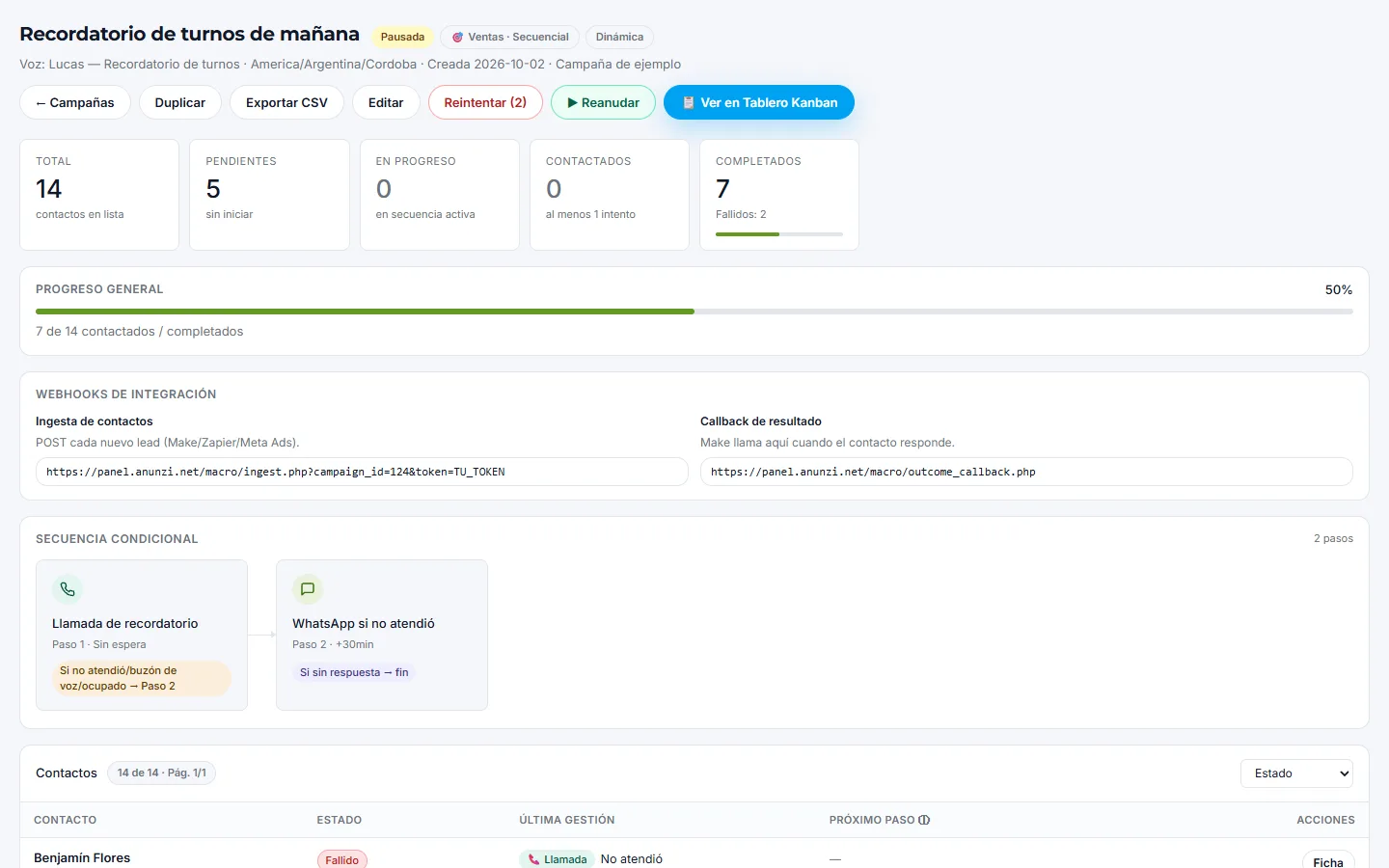Open the Editar campaign button
The height and width of the screenshot is (868, 1389).
(386, 102)
